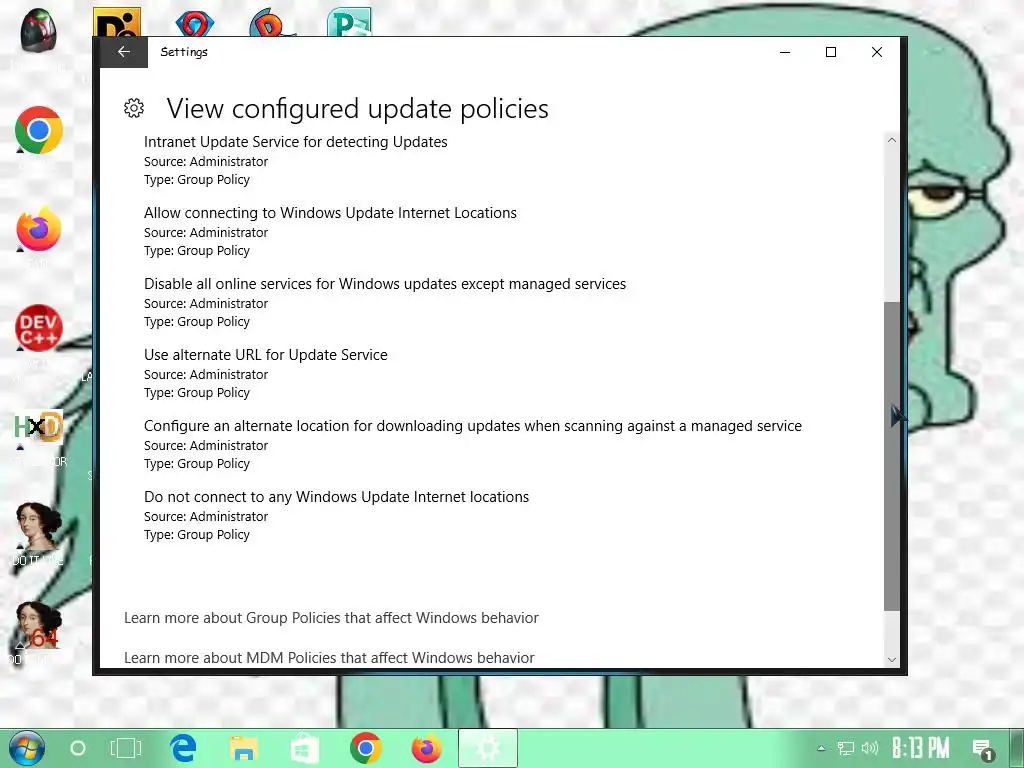
Task: Open the Action Center notification icon
Action: pyautogui.click(x=983, y=750)
